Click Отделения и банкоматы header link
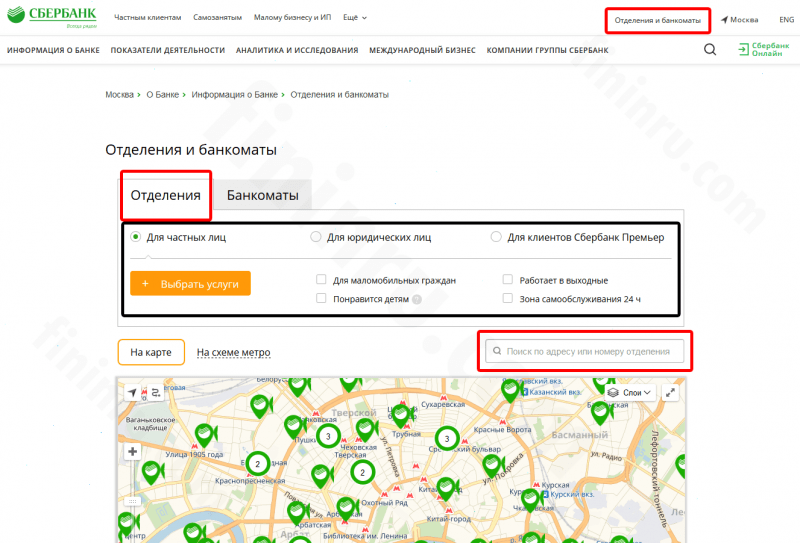 coord(658,20)
